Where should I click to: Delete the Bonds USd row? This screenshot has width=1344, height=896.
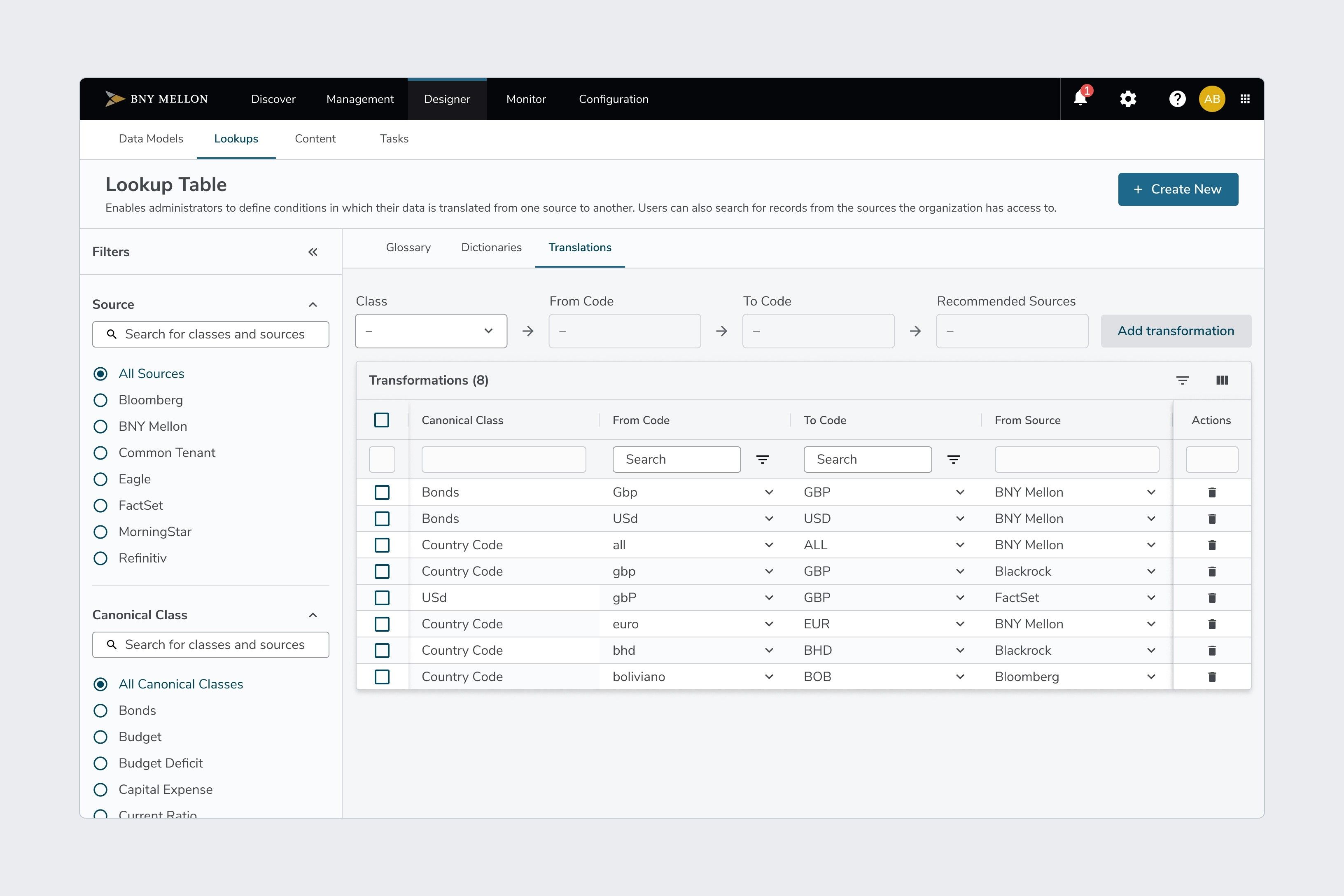tap(1212, 518)
